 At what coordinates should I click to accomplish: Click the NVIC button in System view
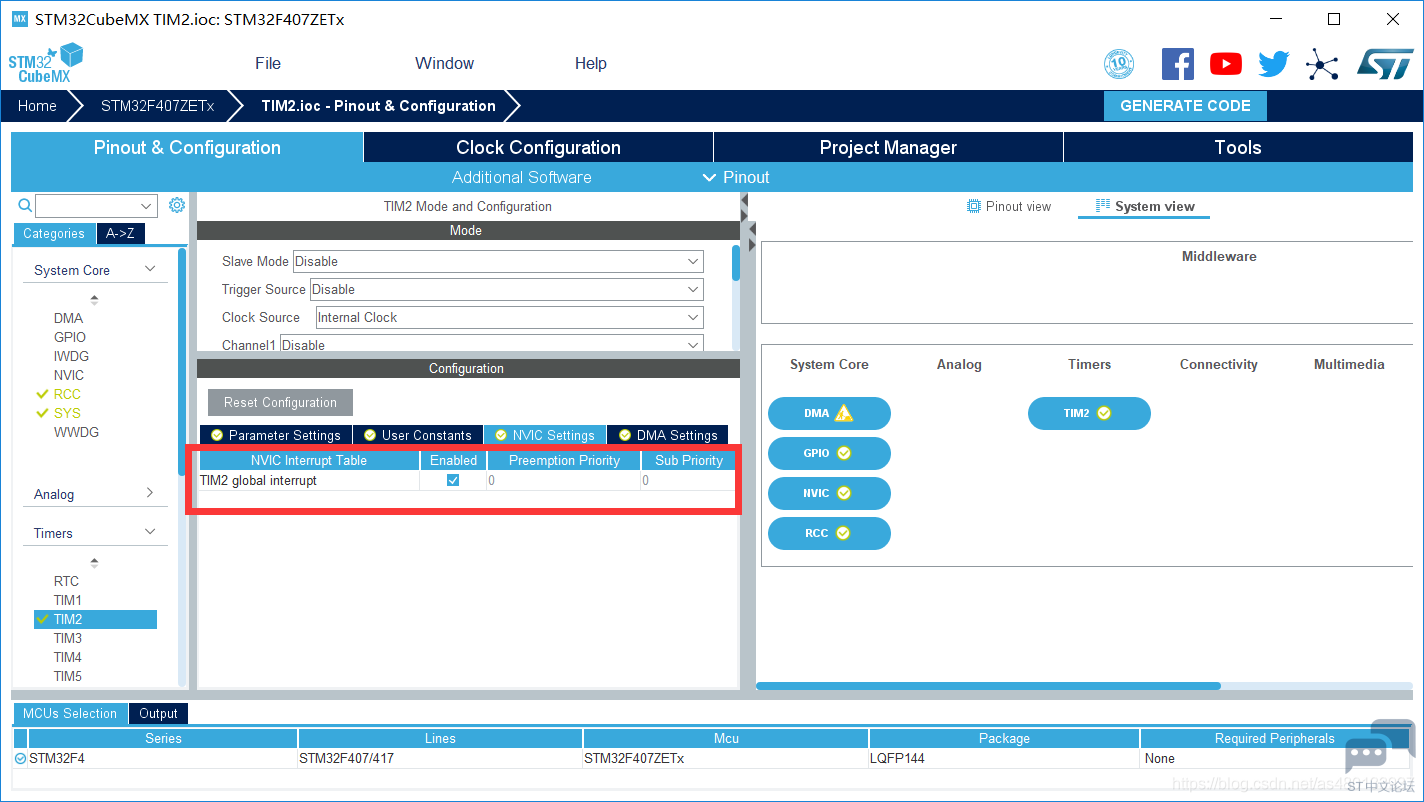click(829, 493)
